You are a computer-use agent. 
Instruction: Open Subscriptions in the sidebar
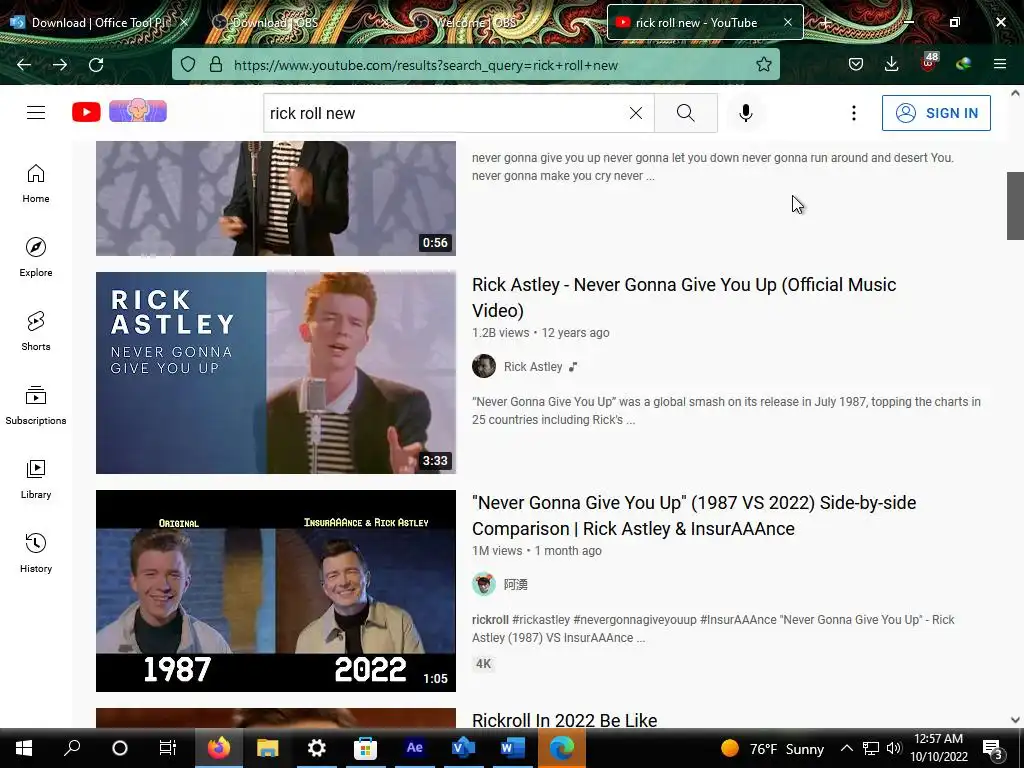point(36,405)
